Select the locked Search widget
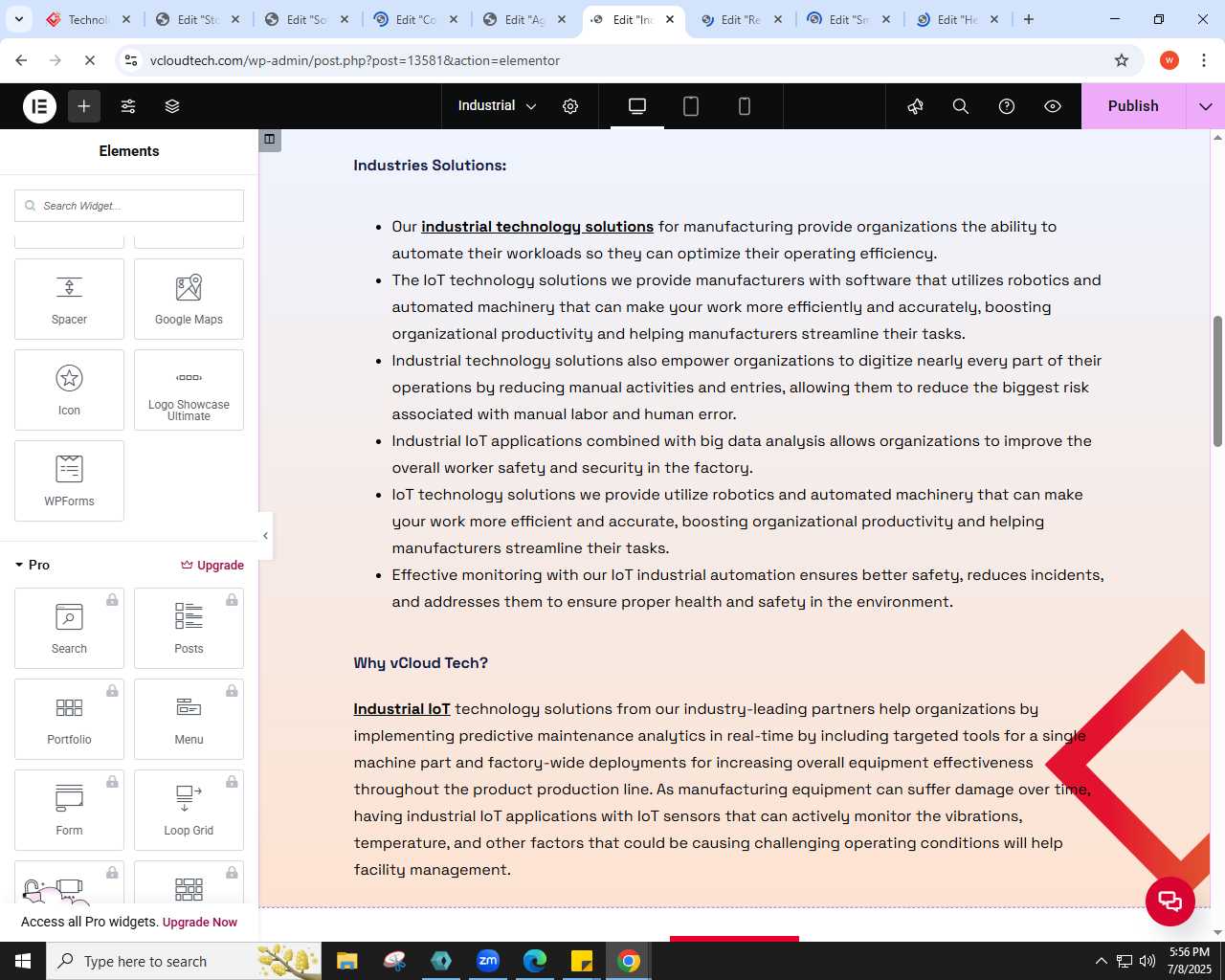The image size is (1225, 980). coord(69,628)
